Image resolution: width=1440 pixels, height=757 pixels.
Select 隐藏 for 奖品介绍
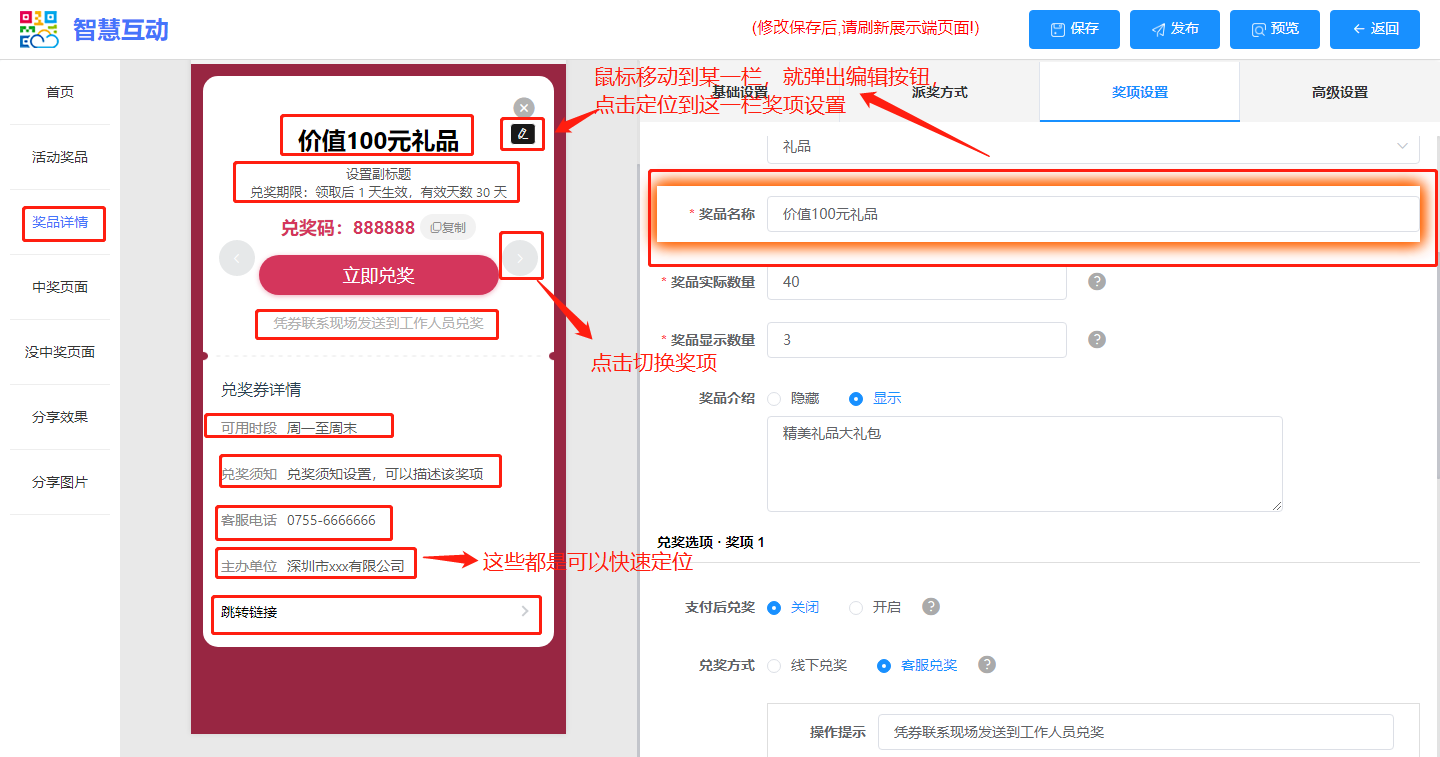775,398
